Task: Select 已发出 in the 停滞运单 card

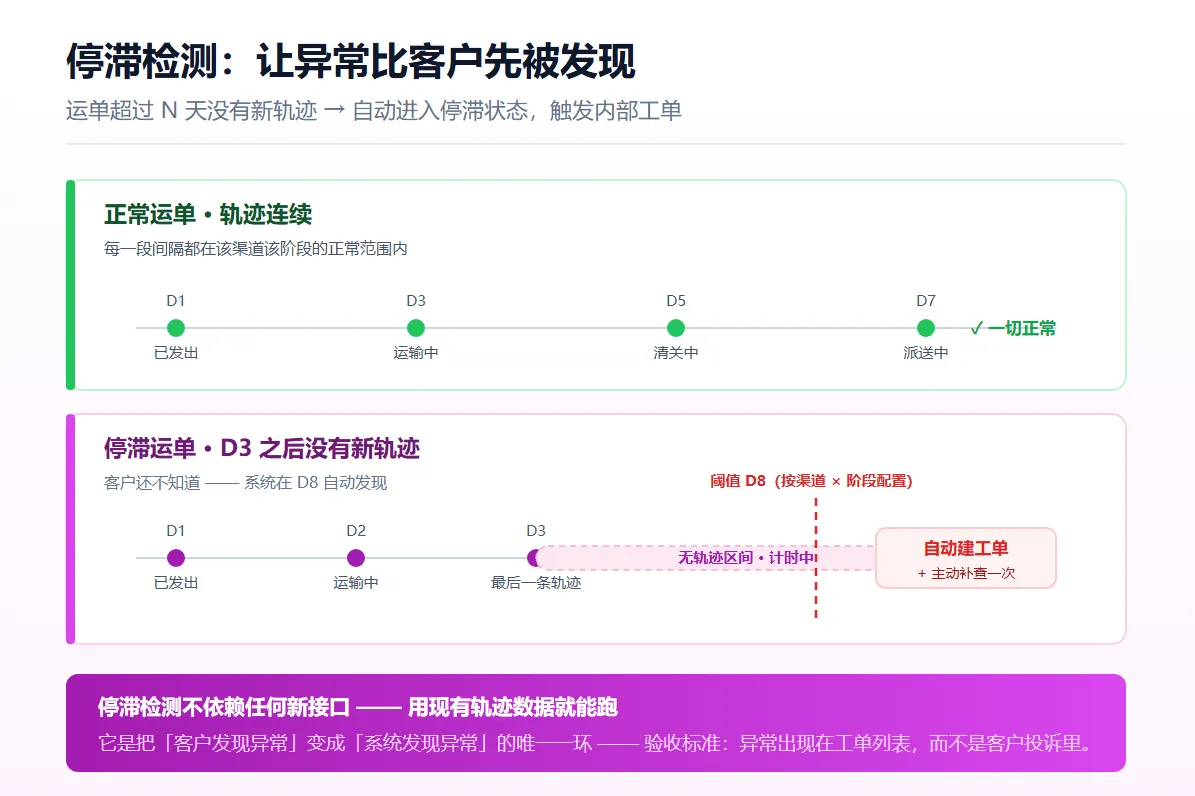Action: [176, 583]
